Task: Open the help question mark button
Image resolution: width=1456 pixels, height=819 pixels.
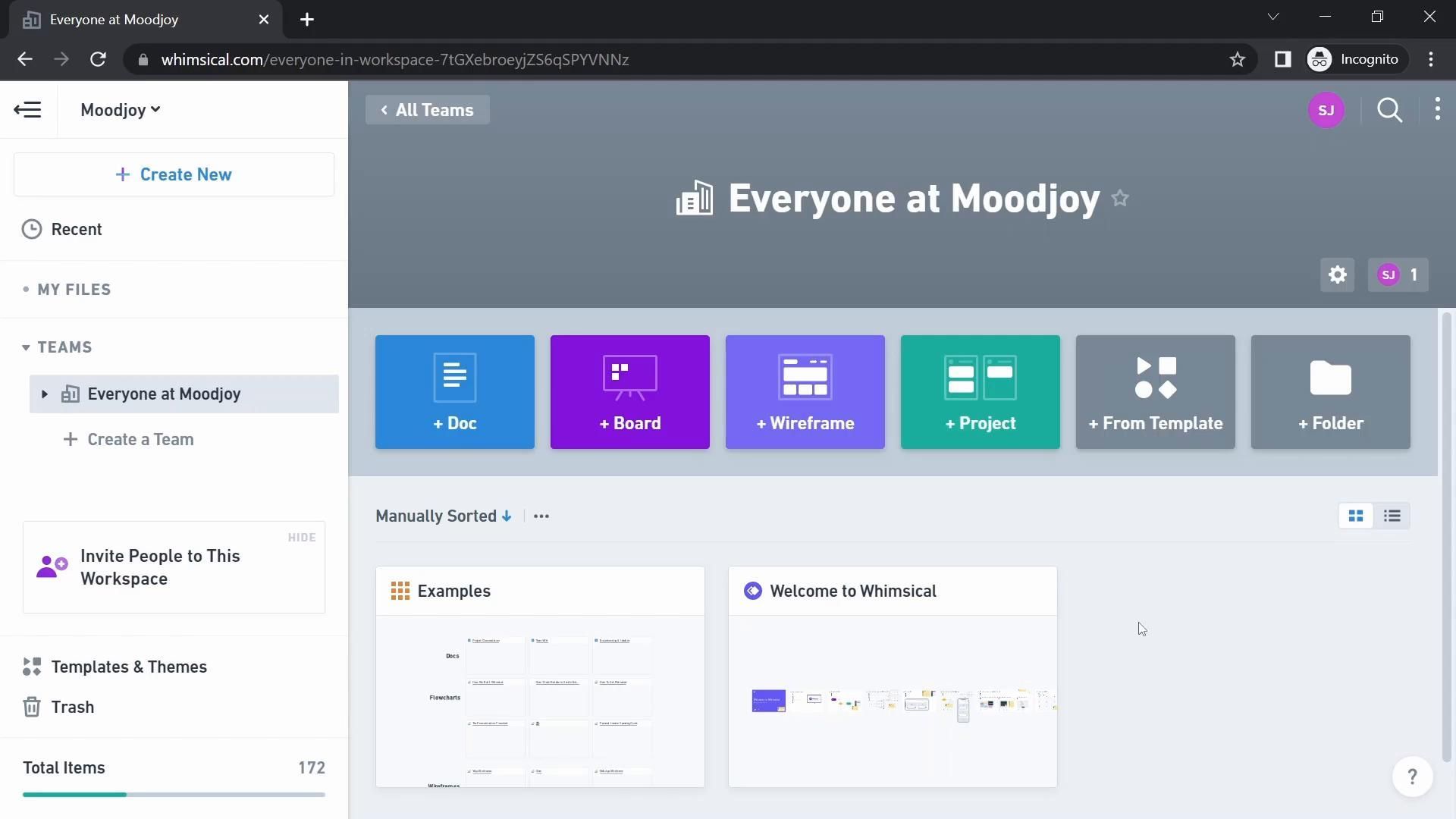Action: pos(1412,777)
